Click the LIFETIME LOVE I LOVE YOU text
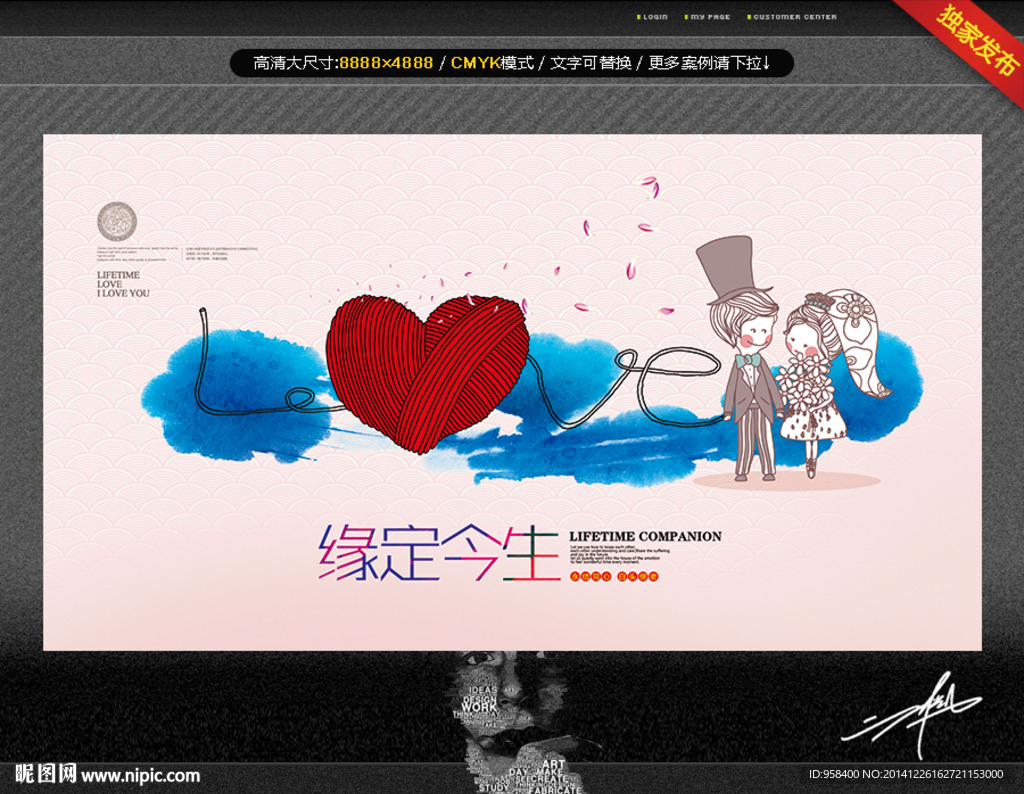 [123, 284]
